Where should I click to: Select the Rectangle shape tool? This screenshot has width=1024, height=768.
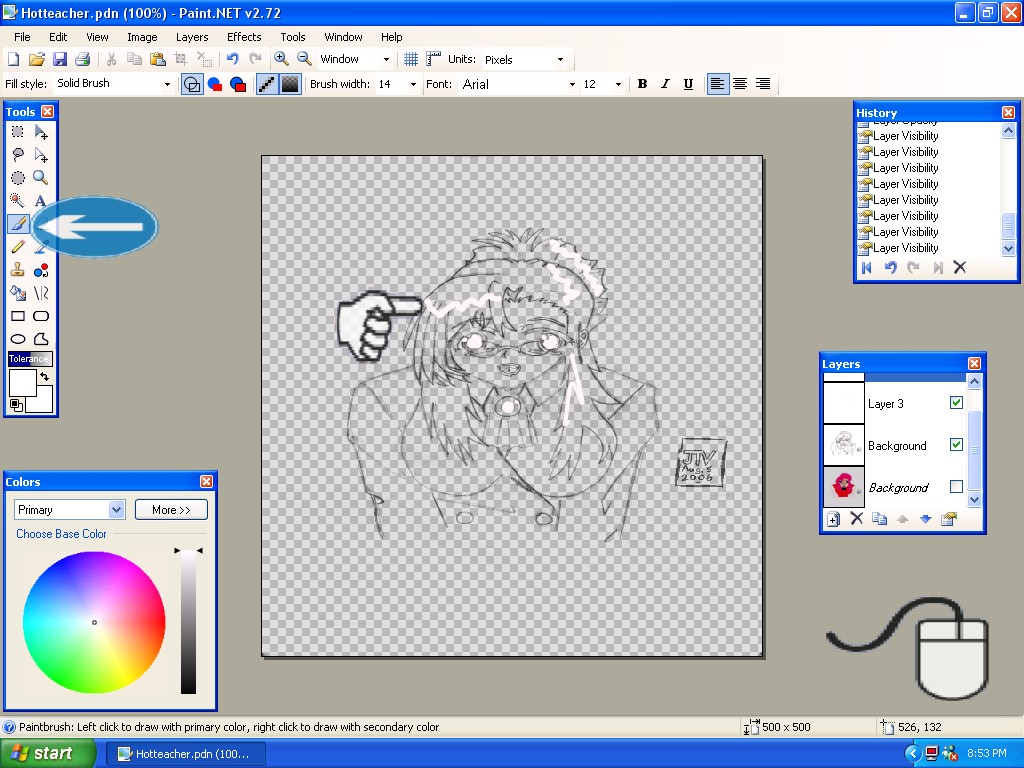tap(18, 316)
